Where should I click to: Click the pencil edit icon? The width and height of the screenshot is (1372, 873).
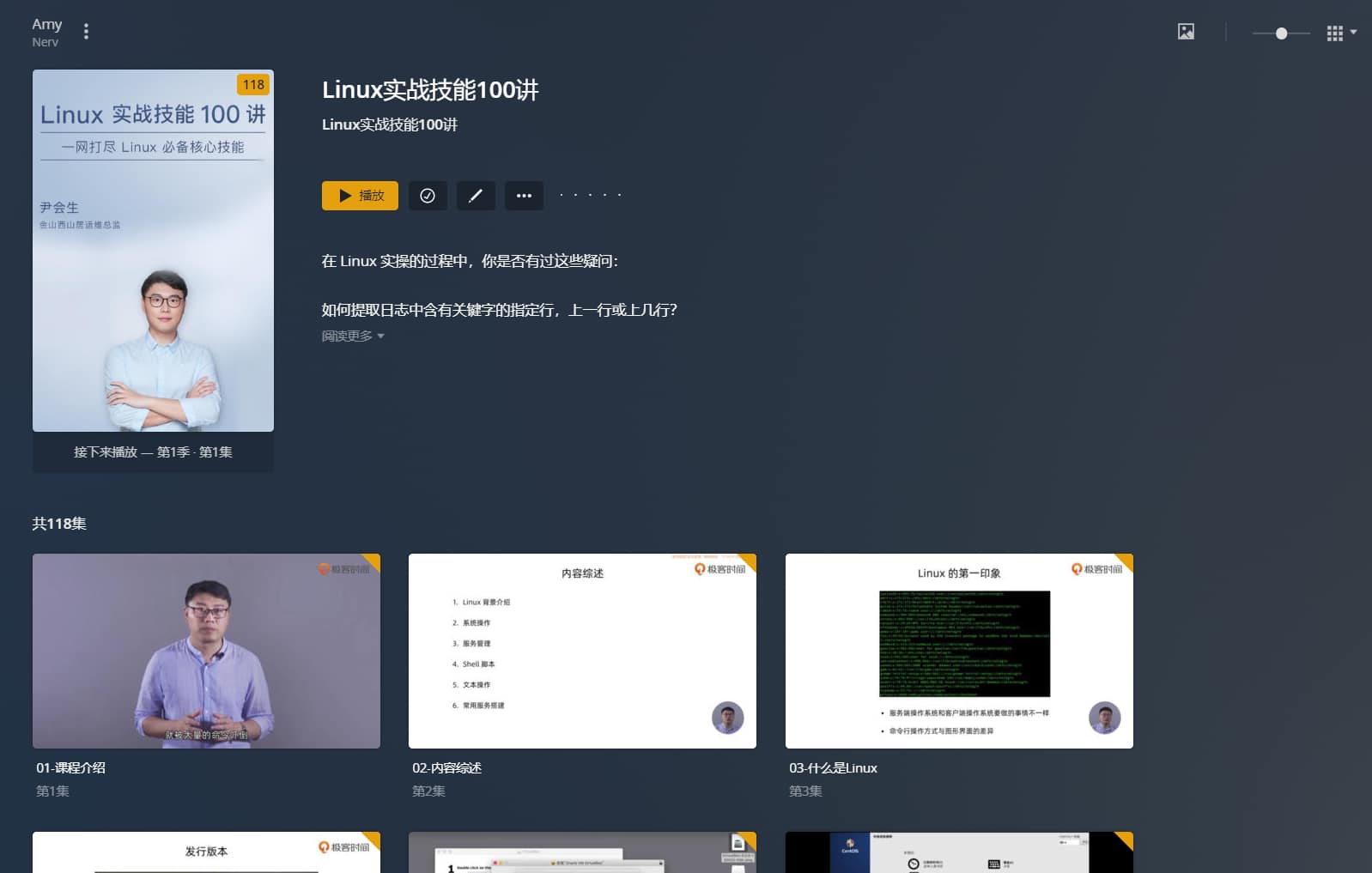point(476,196)
